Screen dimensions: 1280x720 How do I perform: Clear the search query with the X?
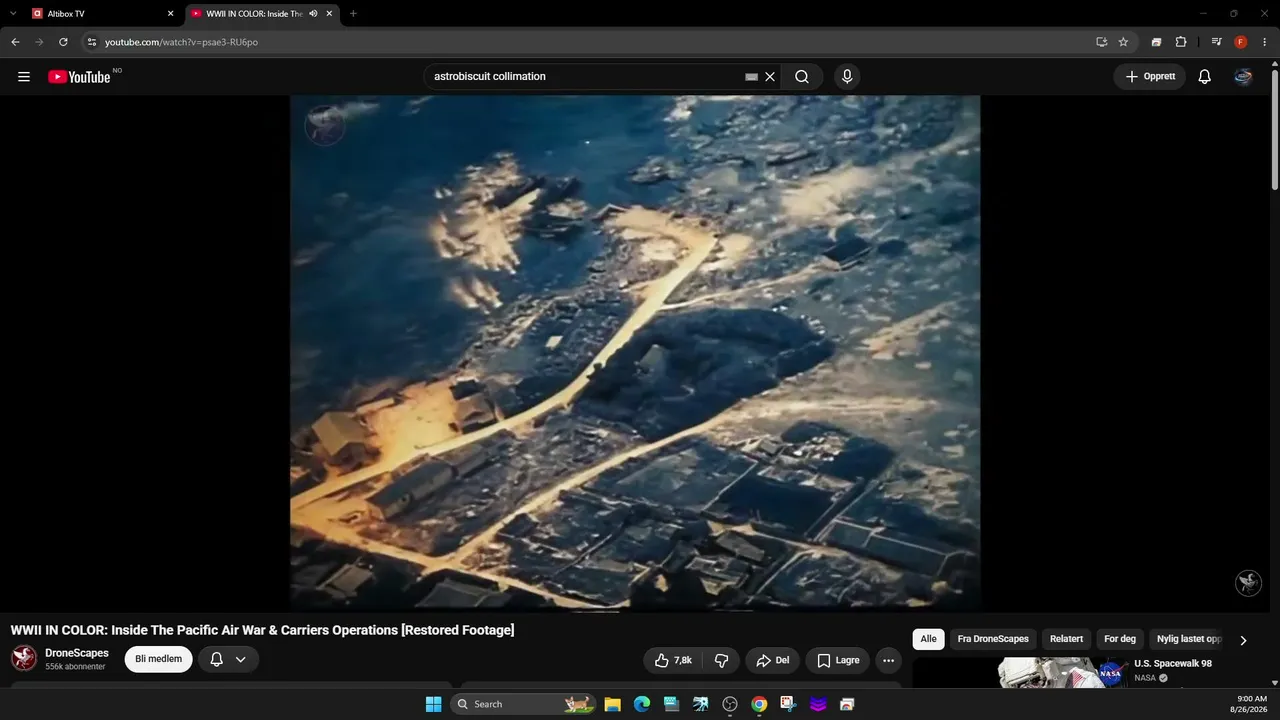click(770, 77)
